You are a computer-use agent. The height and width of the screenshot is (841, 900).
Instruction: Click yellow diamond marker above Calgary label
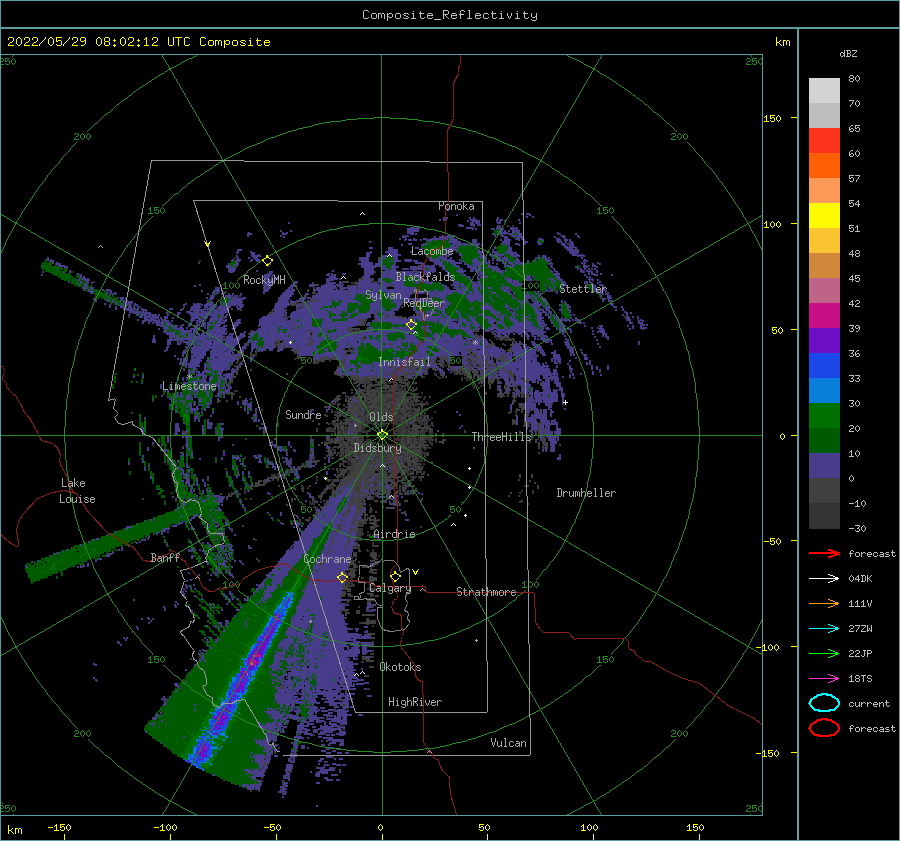pyautogui.click(x=395, y=576)
